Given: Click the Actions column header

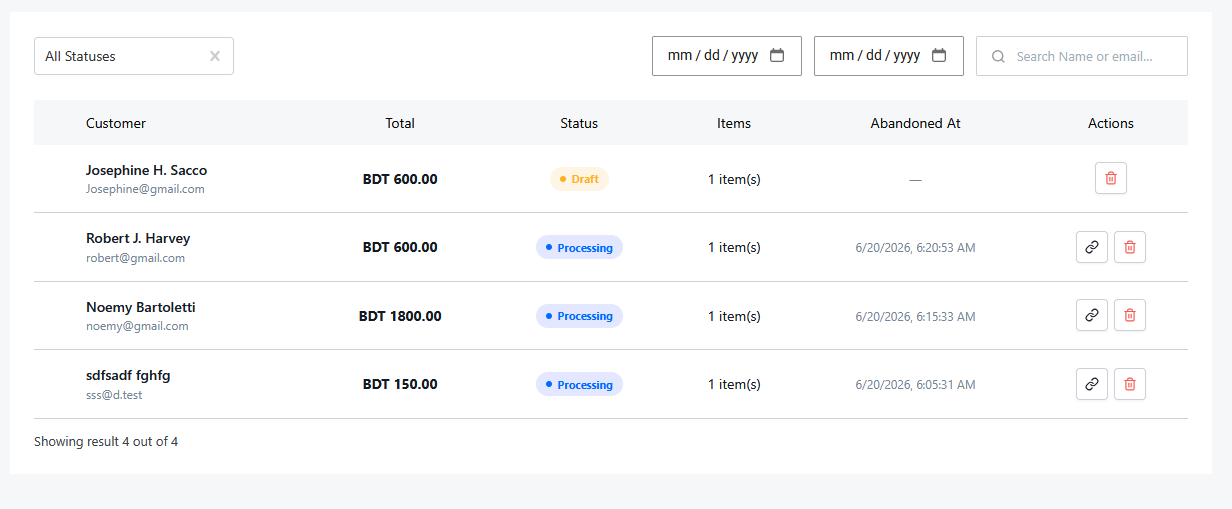Looking at the screenshot, I should (1111, 123).
